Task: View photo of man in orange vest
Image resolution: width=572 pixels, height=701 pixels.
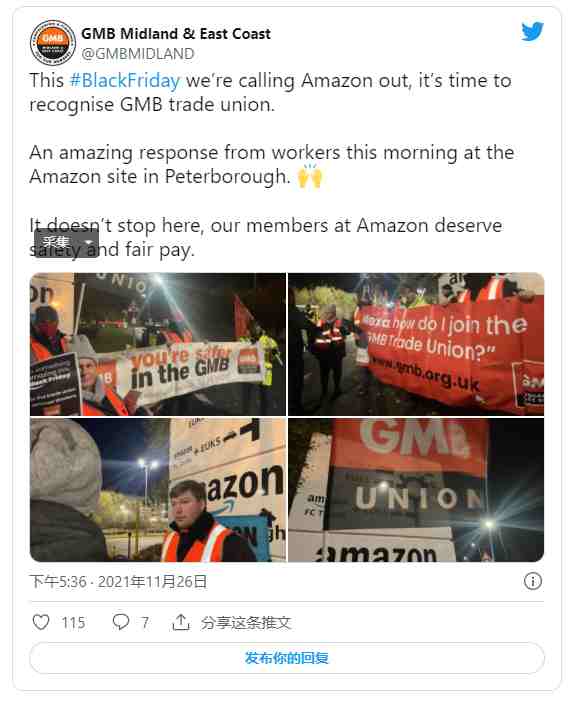Action: pos(158,490)
